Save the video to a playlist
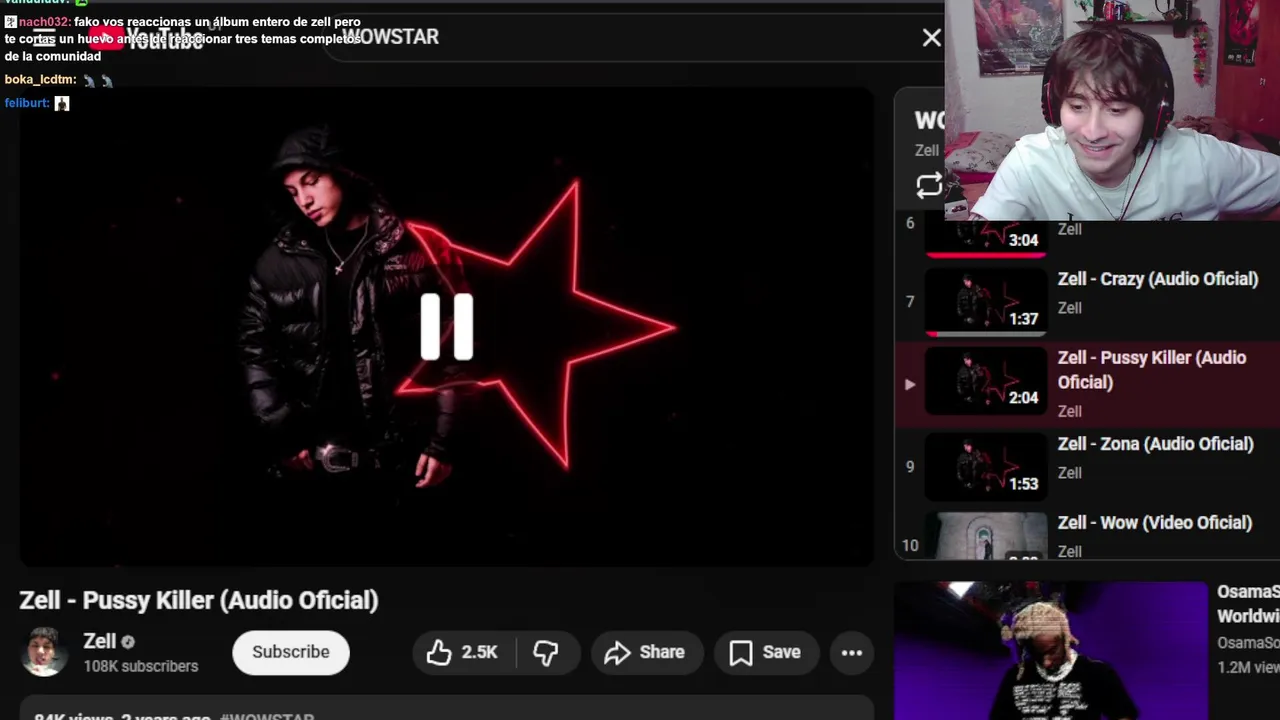This screenshot has width=1280, height=720. pyautogui.click(x=765, y=652)
